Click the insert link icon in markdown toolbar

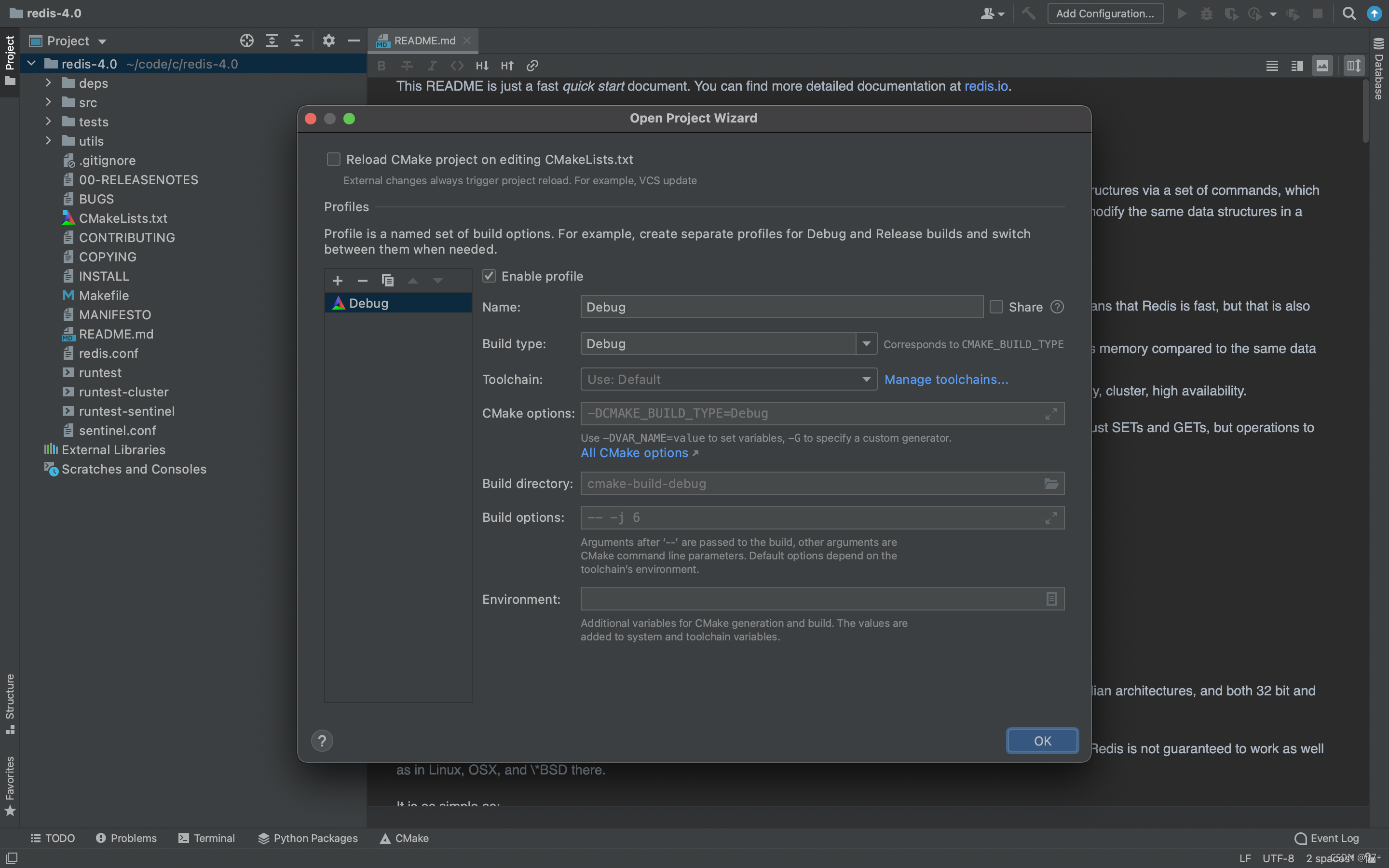click(x=532, y=66)
